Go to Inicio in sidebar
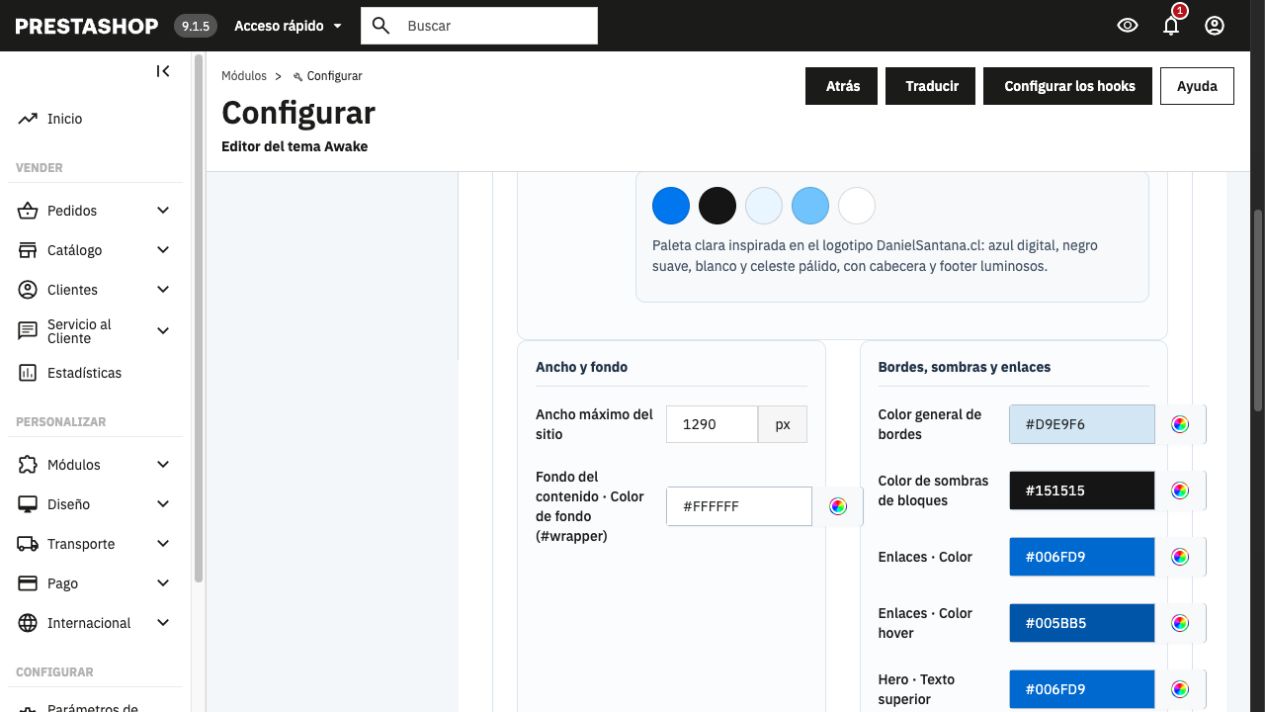This screenshot has height=712, width=1265. tap(65, 119)
